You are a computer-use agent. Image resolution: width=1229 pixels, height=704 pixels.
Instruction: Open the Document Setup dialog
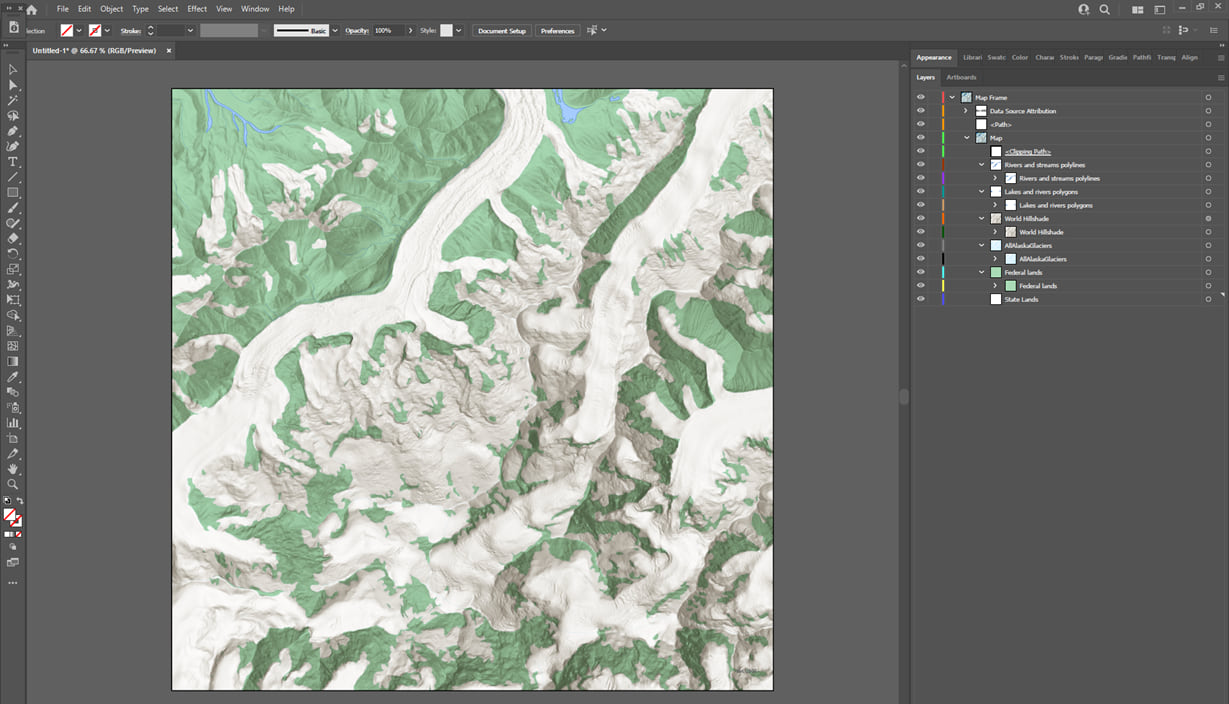coord(501,30)
